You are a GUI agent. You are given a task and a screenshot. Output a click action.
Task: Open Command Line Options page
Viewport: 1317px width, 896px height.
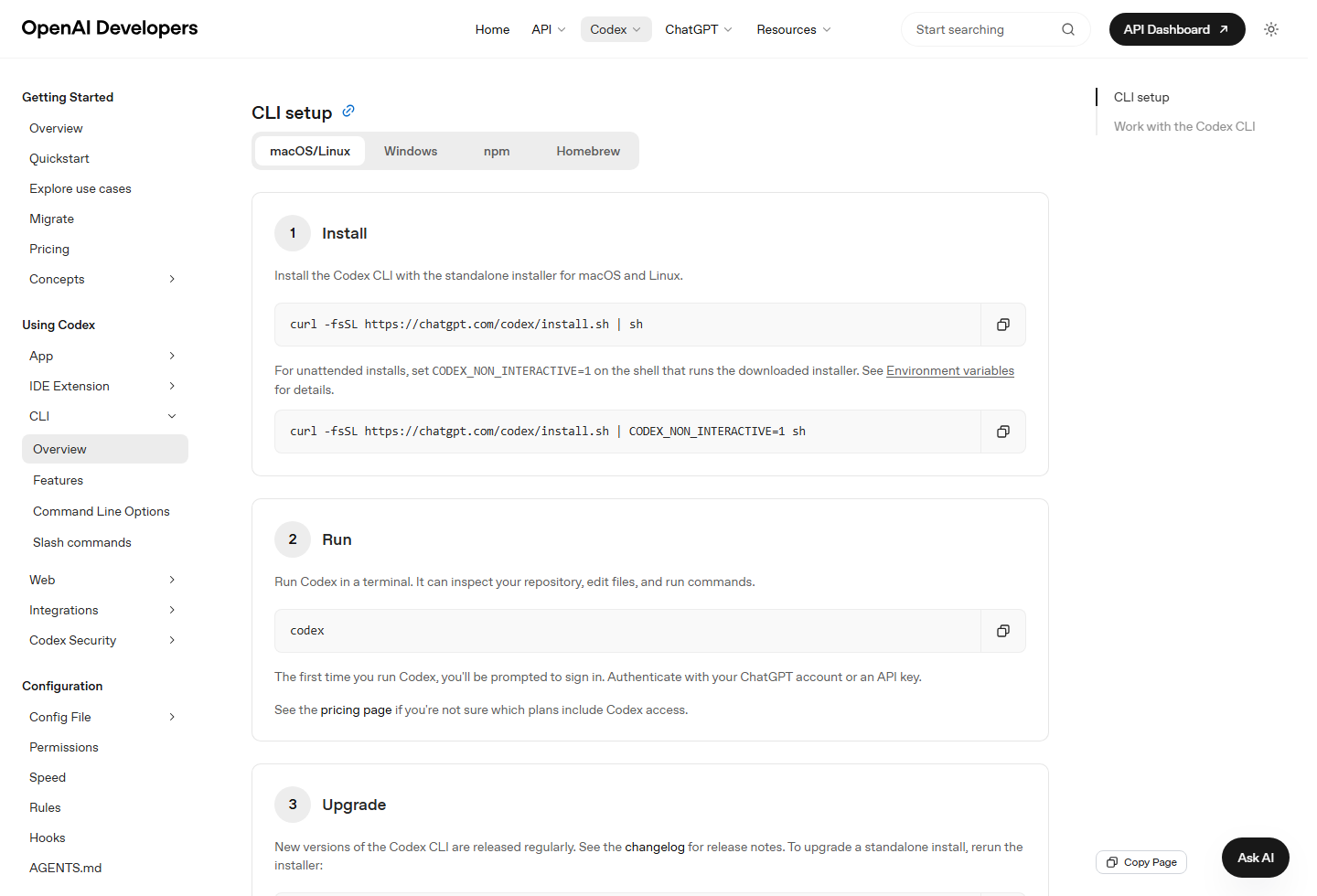tap(102, 511)
